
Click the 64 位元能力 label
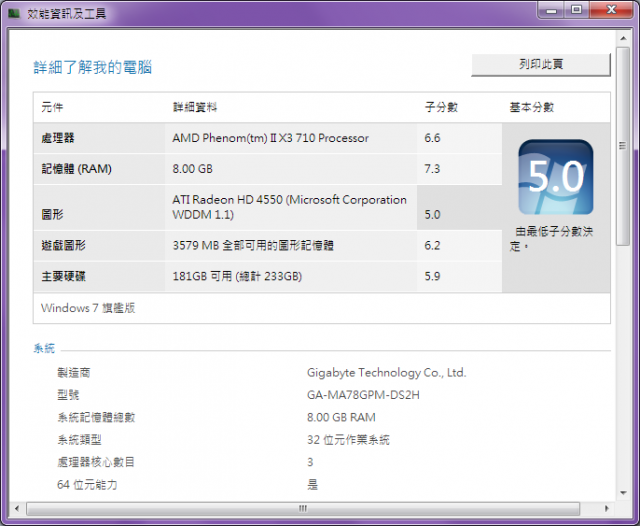[x=87, y=485]
